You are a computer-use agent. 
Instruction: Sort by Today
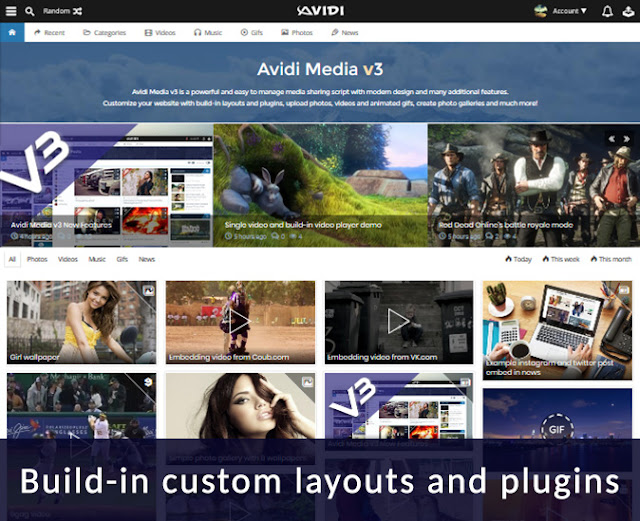pos(518,259)
